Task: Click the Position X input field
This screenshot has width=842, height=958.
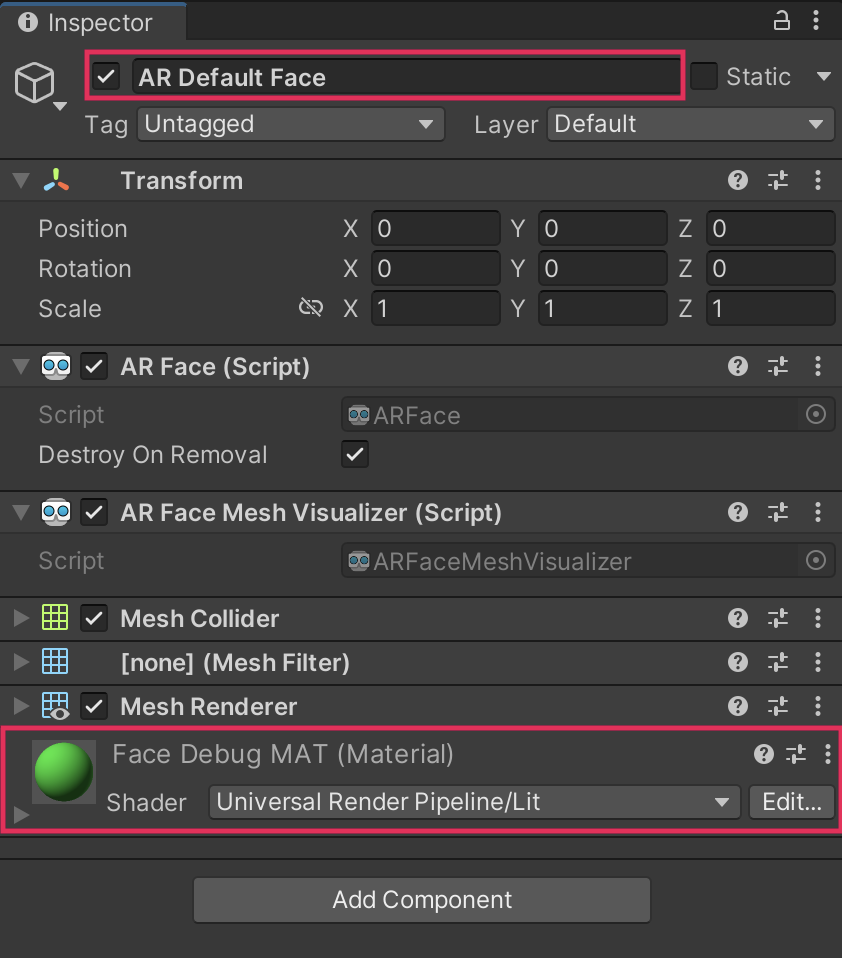Action: [435, 229]
